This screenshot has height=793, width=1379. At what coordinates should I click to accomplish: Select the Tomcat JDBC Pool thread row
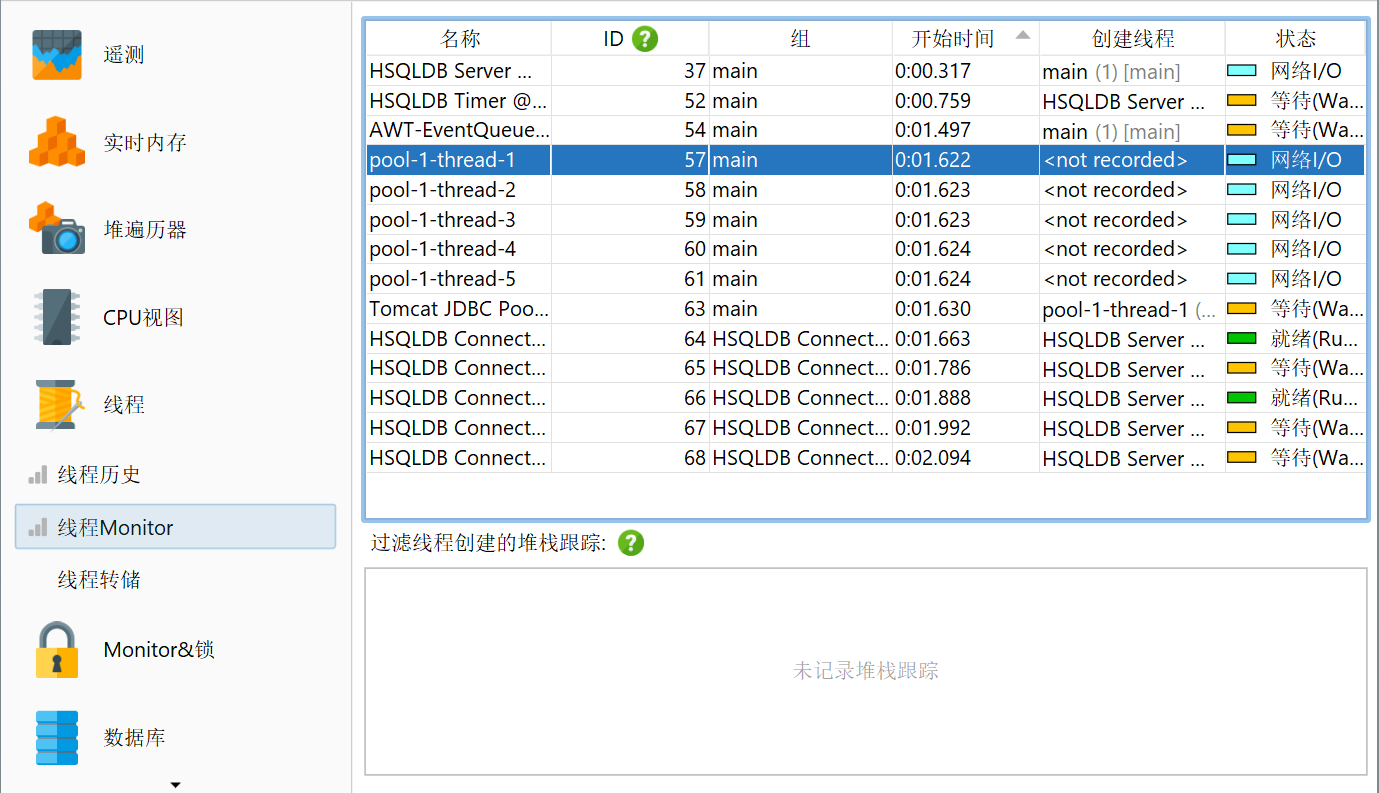click(x=866, y=309)
